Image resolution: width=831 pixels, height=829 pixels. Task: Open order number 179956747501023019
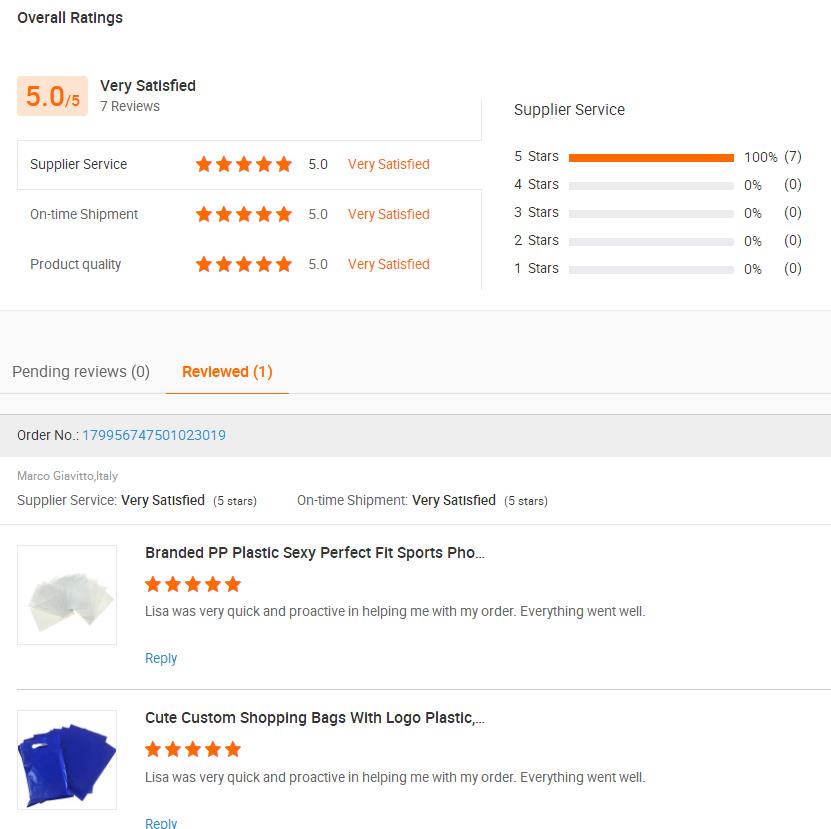click(154, 435)
